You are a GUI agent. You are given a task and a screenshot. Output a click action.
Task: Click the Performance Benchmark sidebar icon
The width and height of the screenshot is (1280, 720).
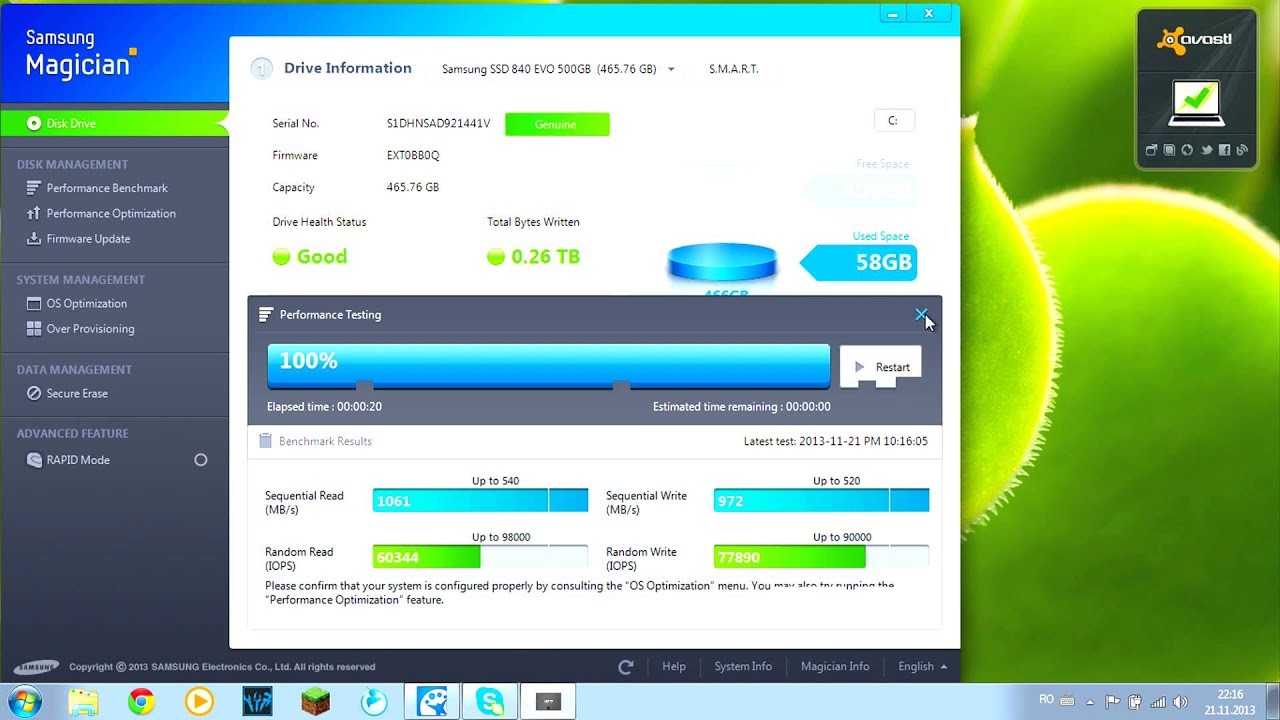[x=33, y=188]
